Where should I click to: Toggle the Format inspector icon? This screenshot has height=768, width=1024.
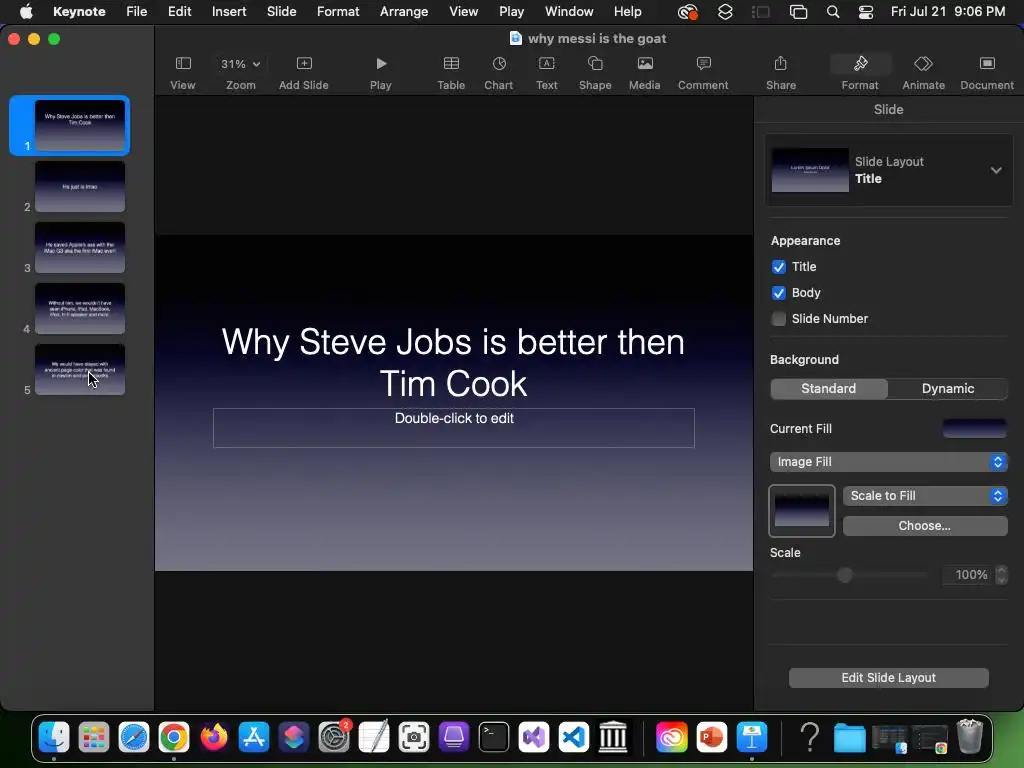[860, 63]
